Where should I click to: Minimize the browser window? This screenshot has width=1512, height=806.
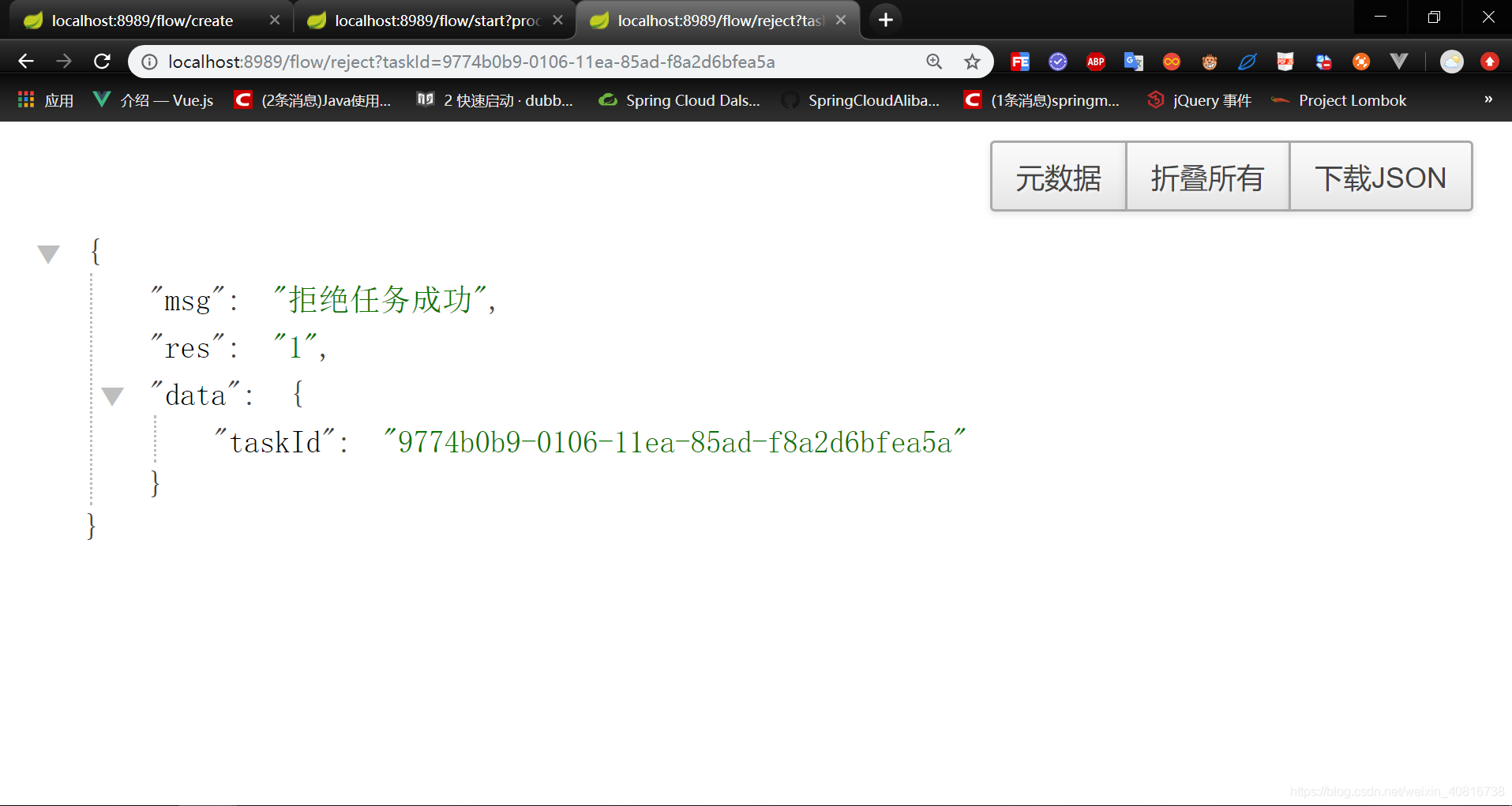pos(1380,17)
